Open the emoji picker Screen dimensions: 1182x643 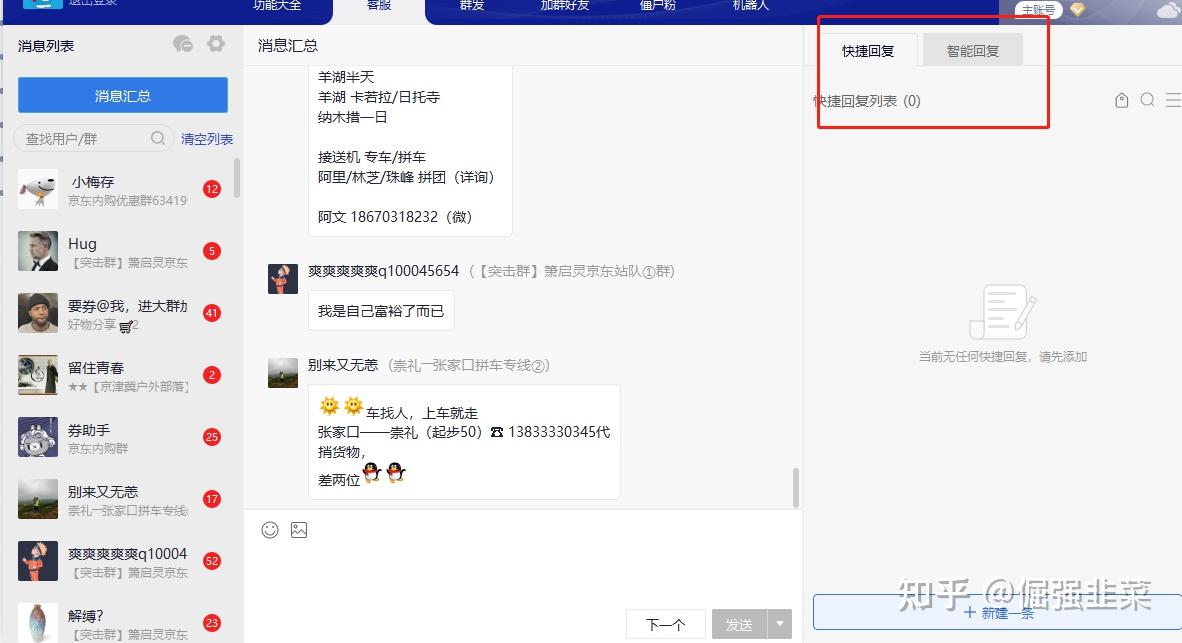click(x=270, y=530)
